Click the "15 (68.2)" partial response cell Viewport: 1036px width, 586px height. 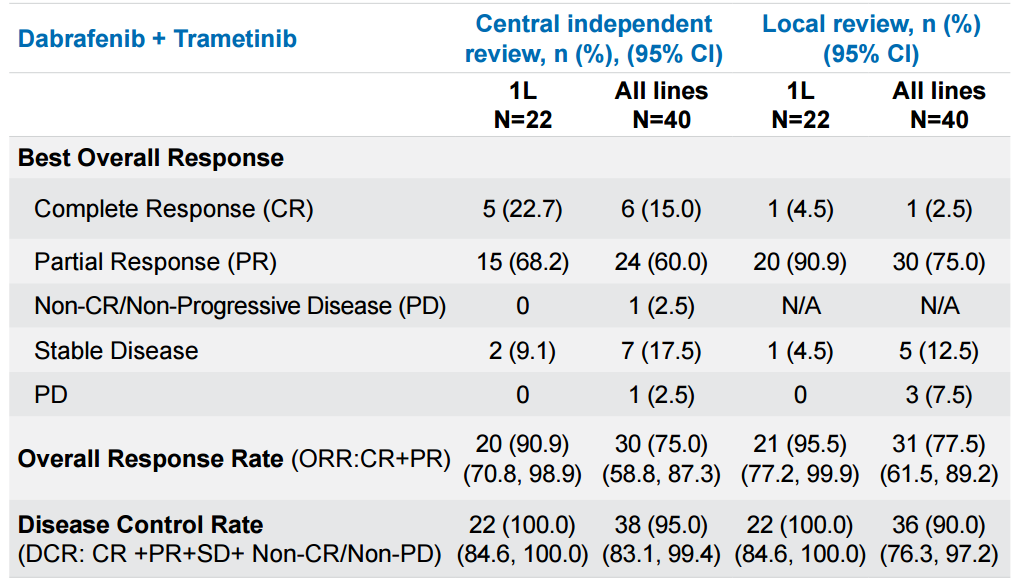[x=522, y=262]
